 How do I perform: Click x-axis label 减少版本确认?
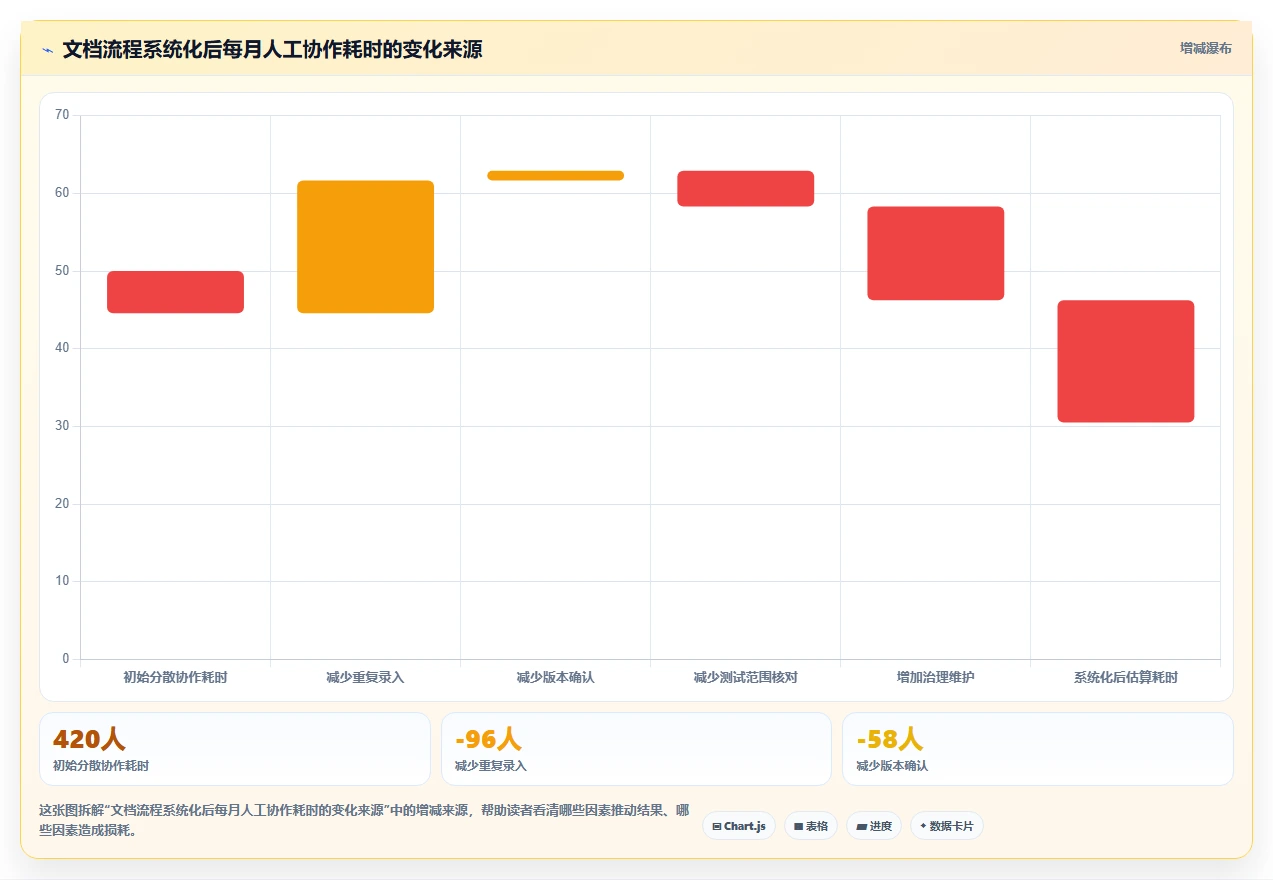coord(555,677)
